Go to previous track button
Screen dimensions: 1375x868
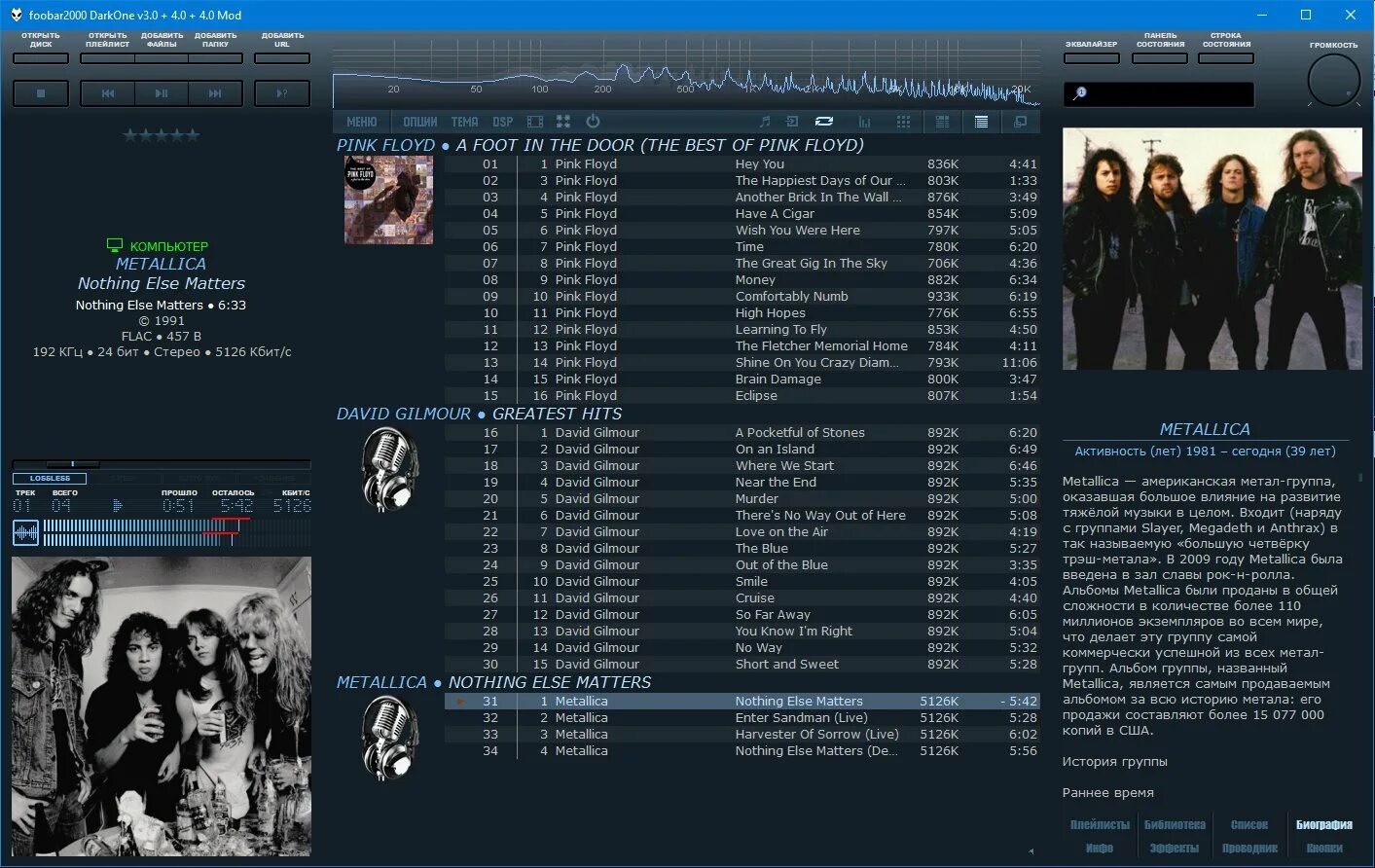point(108,93)
